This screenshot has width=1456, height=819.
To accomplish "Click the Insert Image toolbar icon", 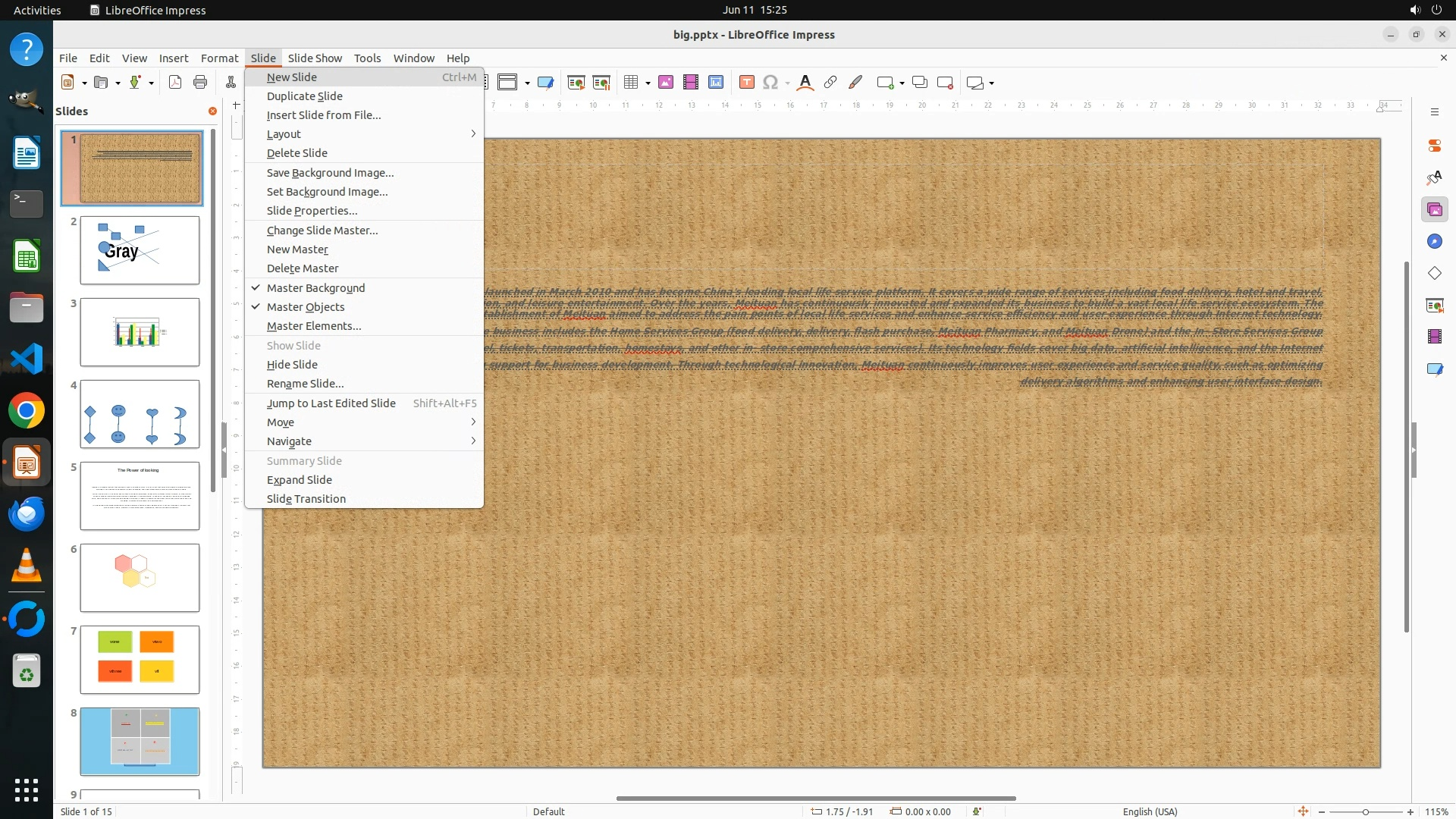I will pos(665,83).
